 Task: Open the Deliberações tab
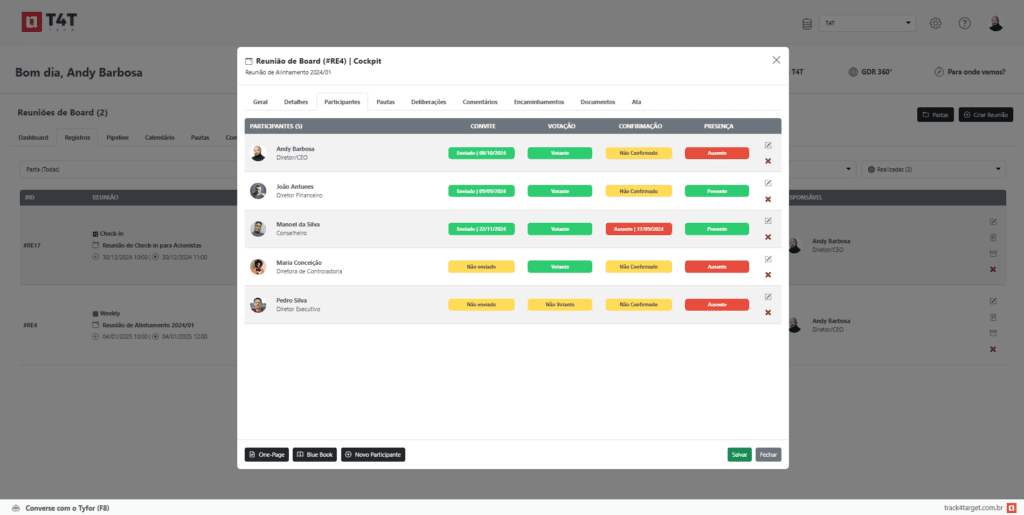pos(428,102)
